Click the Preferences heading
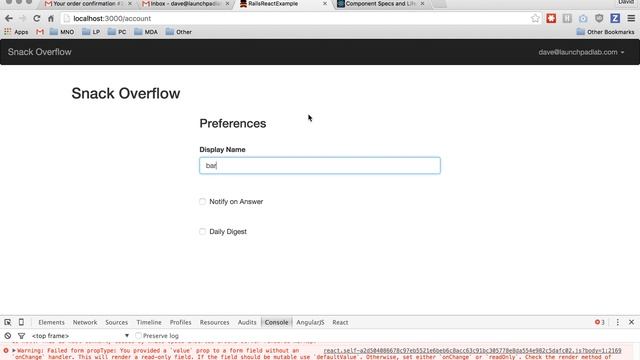Image resolution: width=640 pixels, height=360 pixels. [x=233, y=124]
